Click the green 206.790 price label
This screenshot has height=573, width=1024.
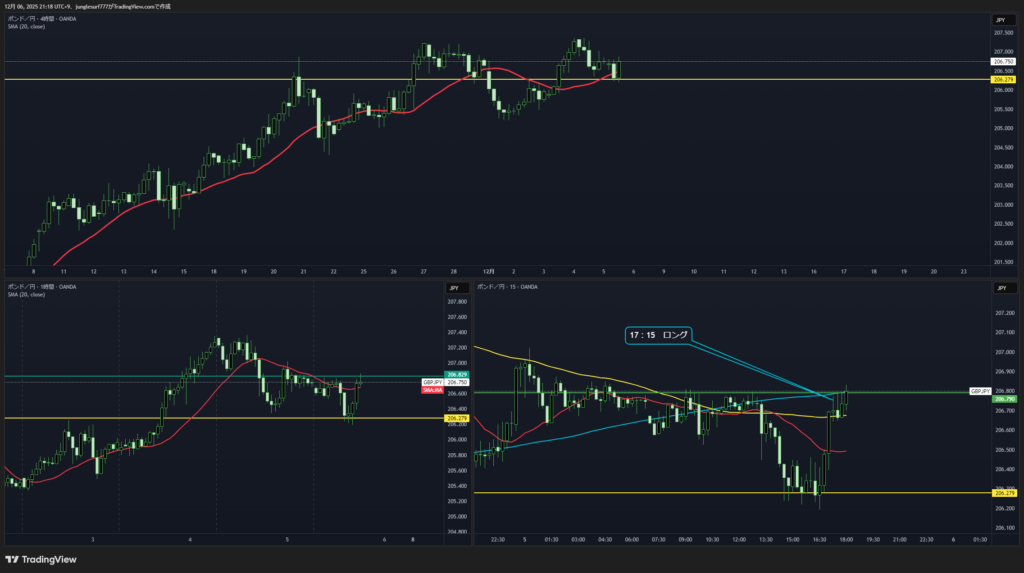[1003, 399]
